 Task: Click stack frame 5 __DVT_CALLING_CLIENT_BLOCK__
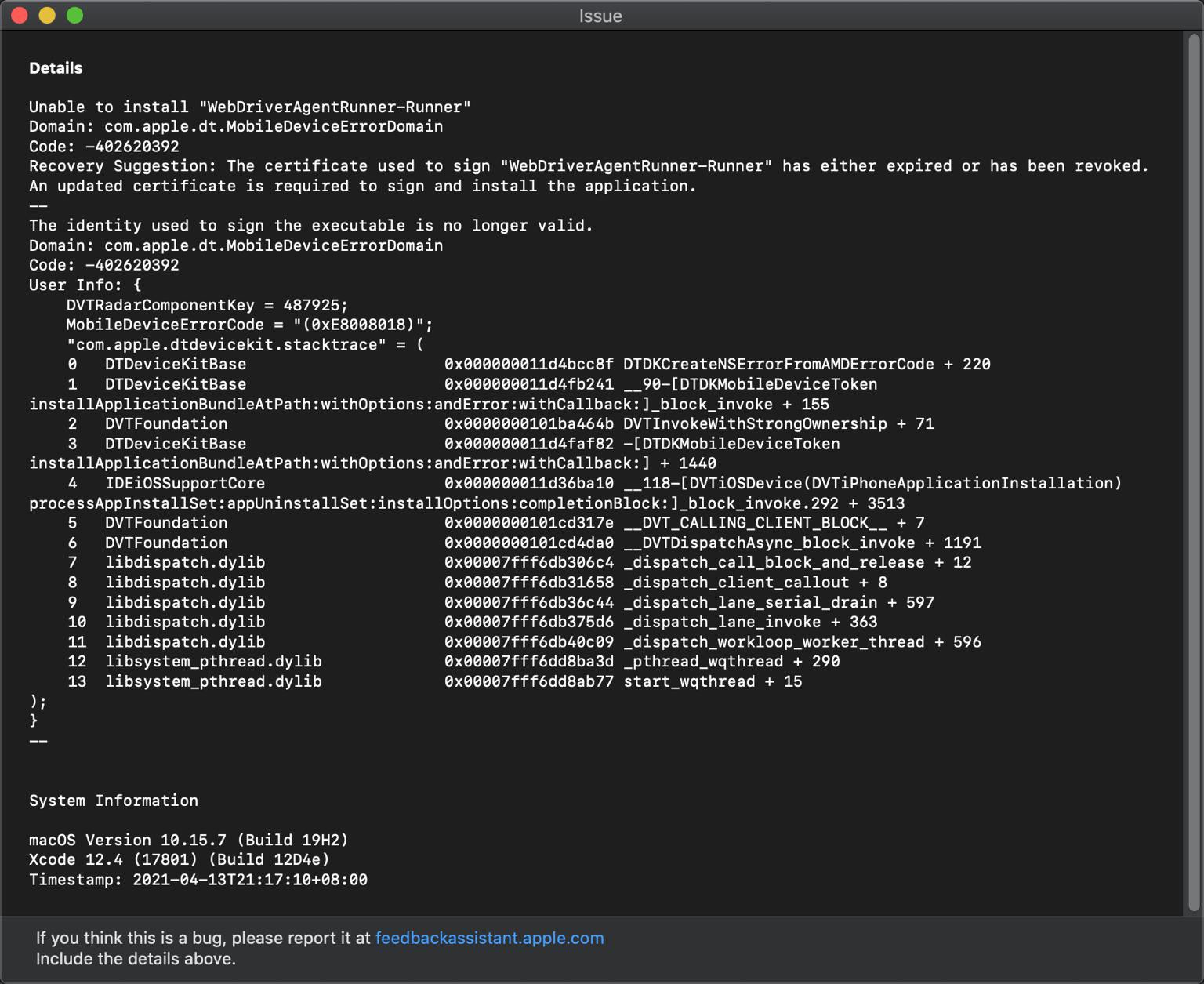tap(496, 523)
